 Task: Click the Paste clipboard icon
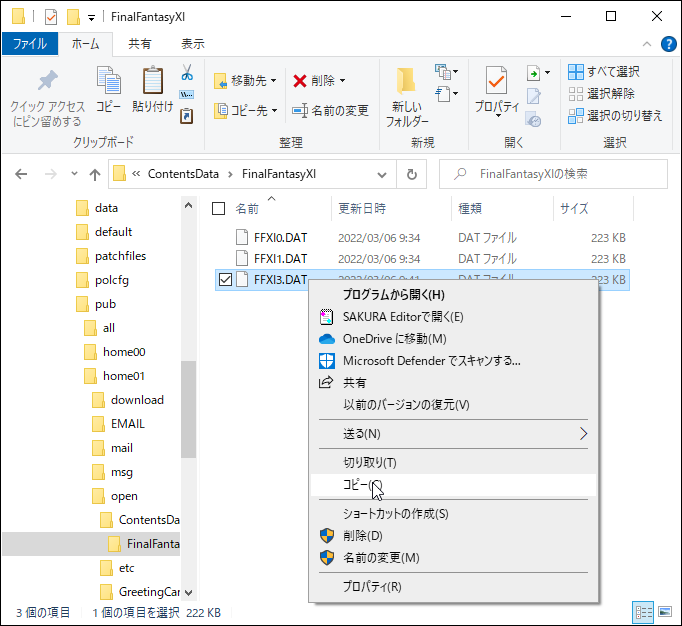pos(153,81)
